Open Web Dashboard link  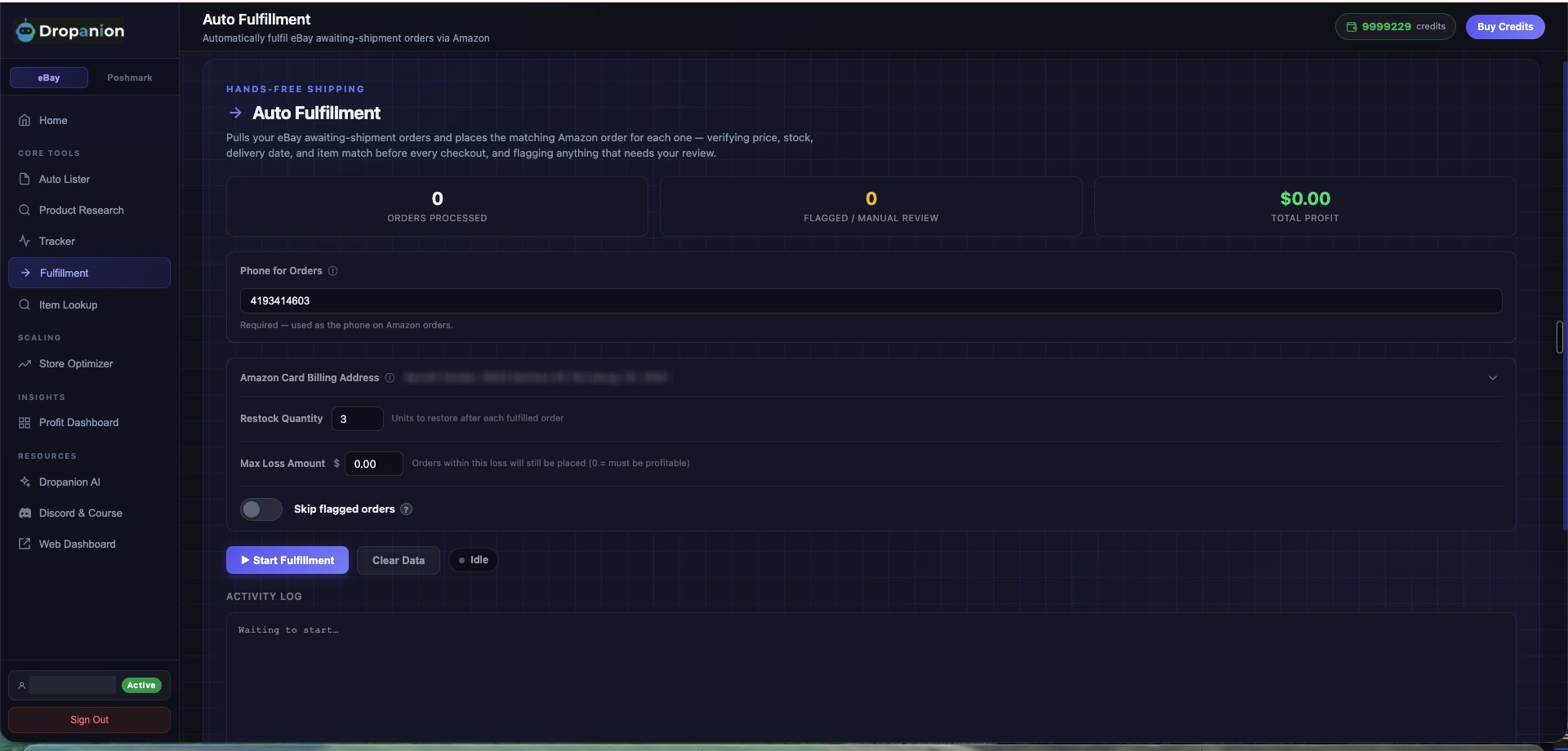[89, 544]
